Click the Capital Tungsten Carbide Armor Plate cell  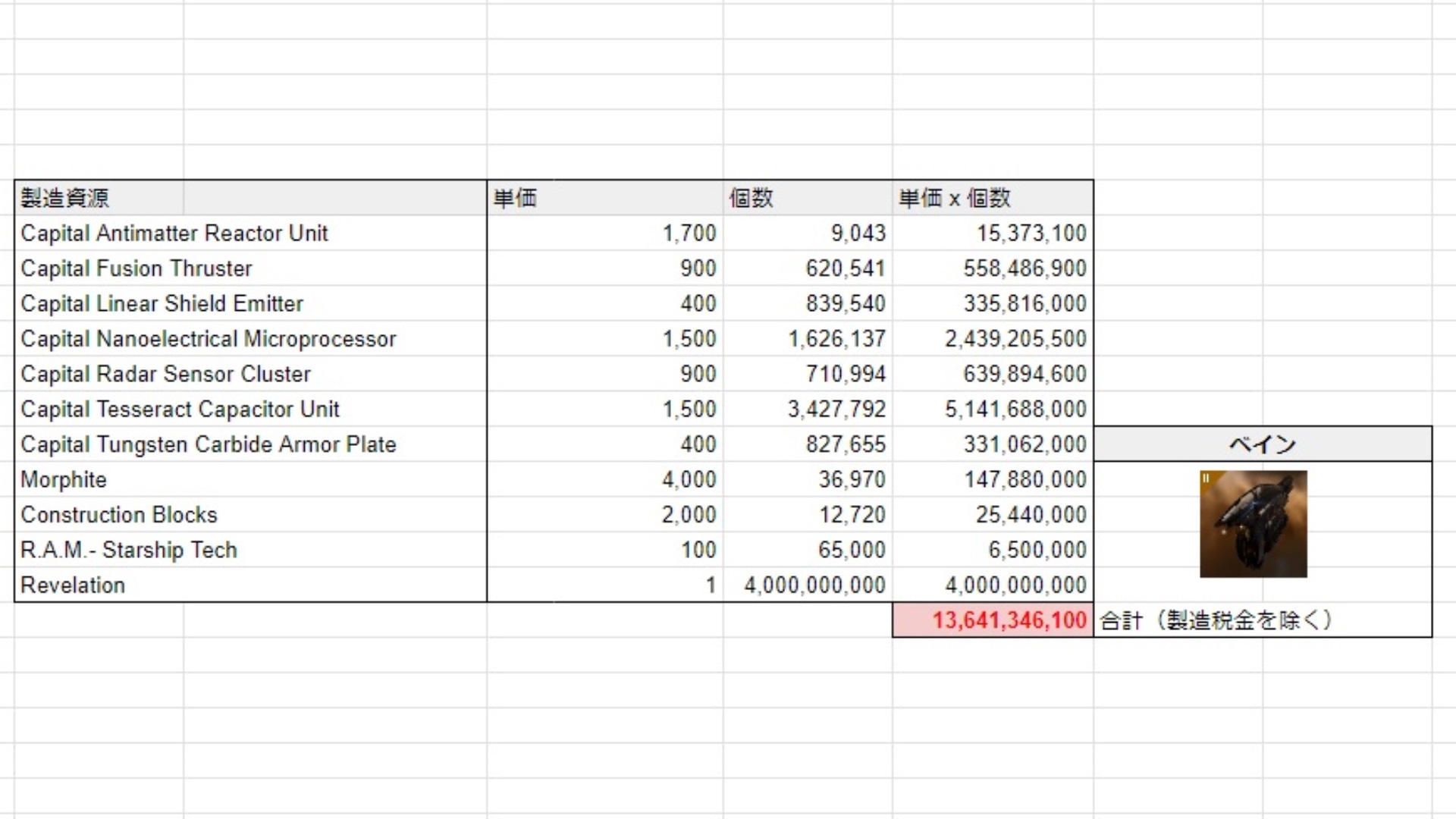pos(250,444)
